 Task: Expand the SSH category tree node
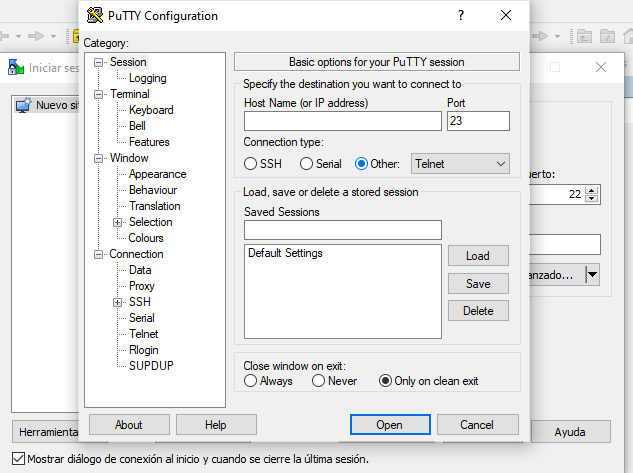(x=117, y=302)
